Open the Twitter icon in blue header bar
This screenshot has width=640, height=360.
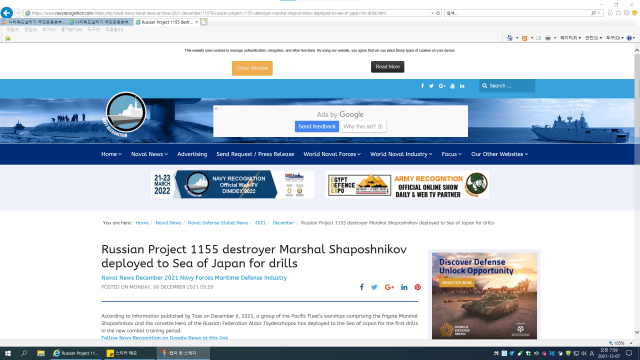pos(431,86)
